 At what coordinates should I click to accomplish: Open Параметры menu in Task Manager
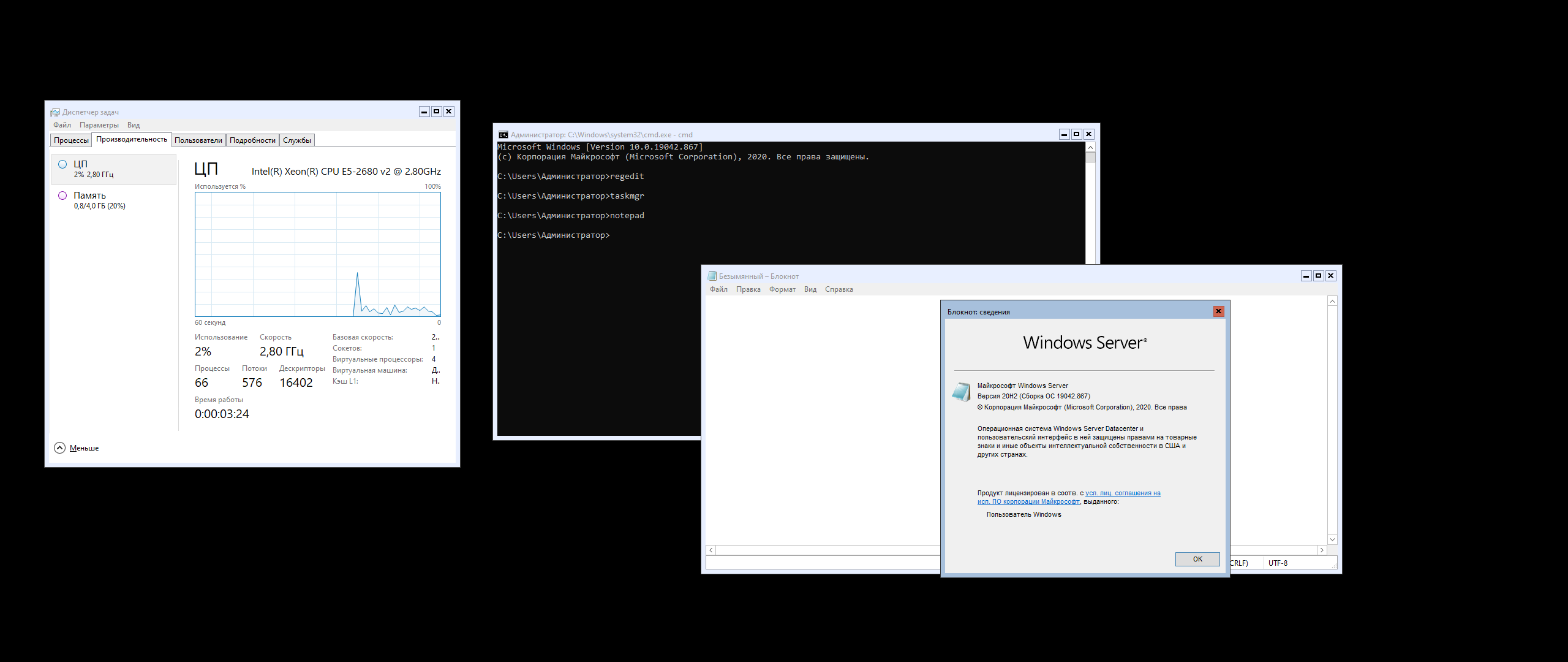(99, 125)
